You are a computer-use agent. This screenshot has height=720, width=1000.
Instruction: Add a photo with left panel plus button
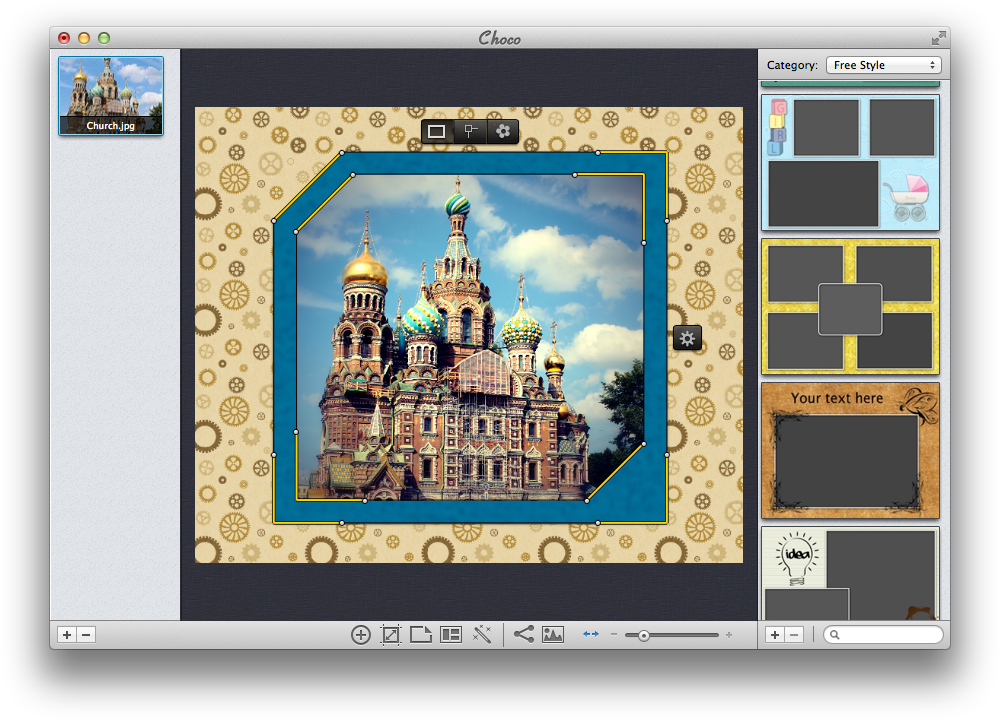[67, 634]
